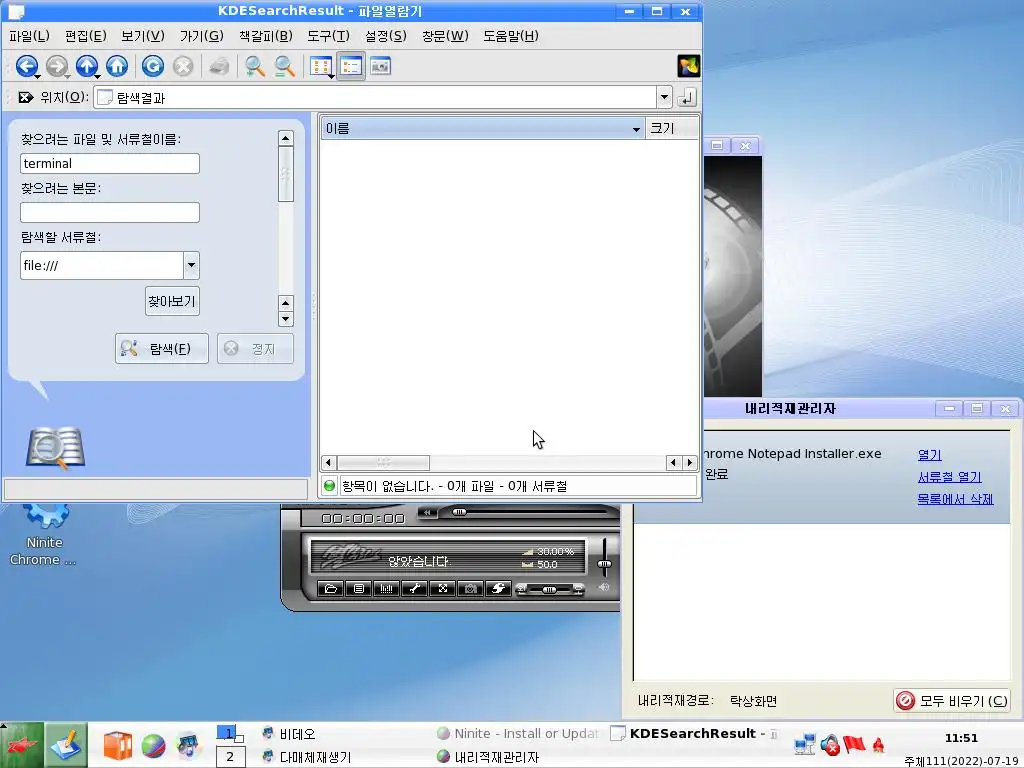Open the 도움말(H) menu
1024x768 pixels.
click(x=511, y=36)
